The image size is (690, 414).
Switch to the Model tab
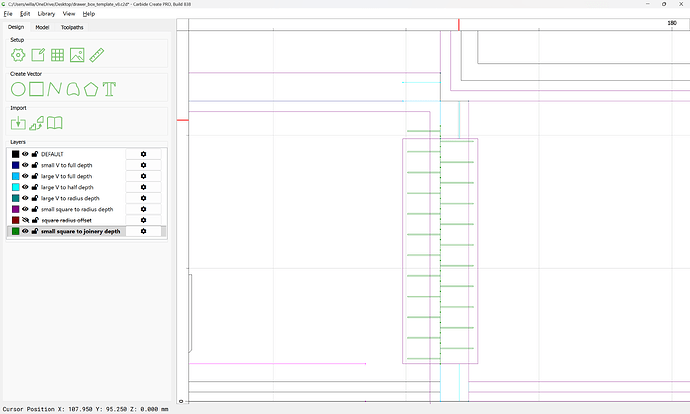[x=43, y=27]
